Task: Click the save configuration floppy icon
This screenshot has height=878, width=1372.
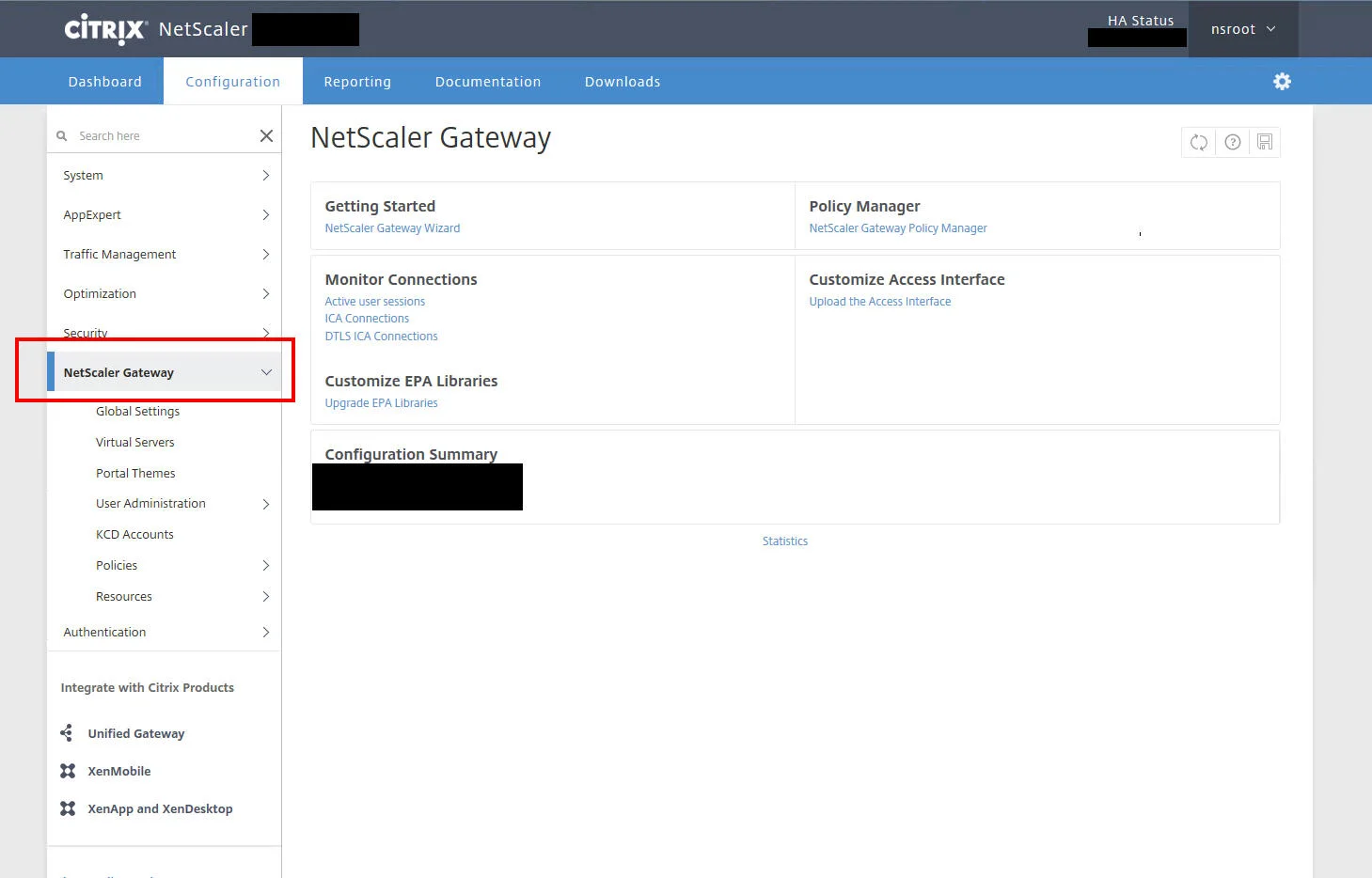Action: [x=1265, y=142]
